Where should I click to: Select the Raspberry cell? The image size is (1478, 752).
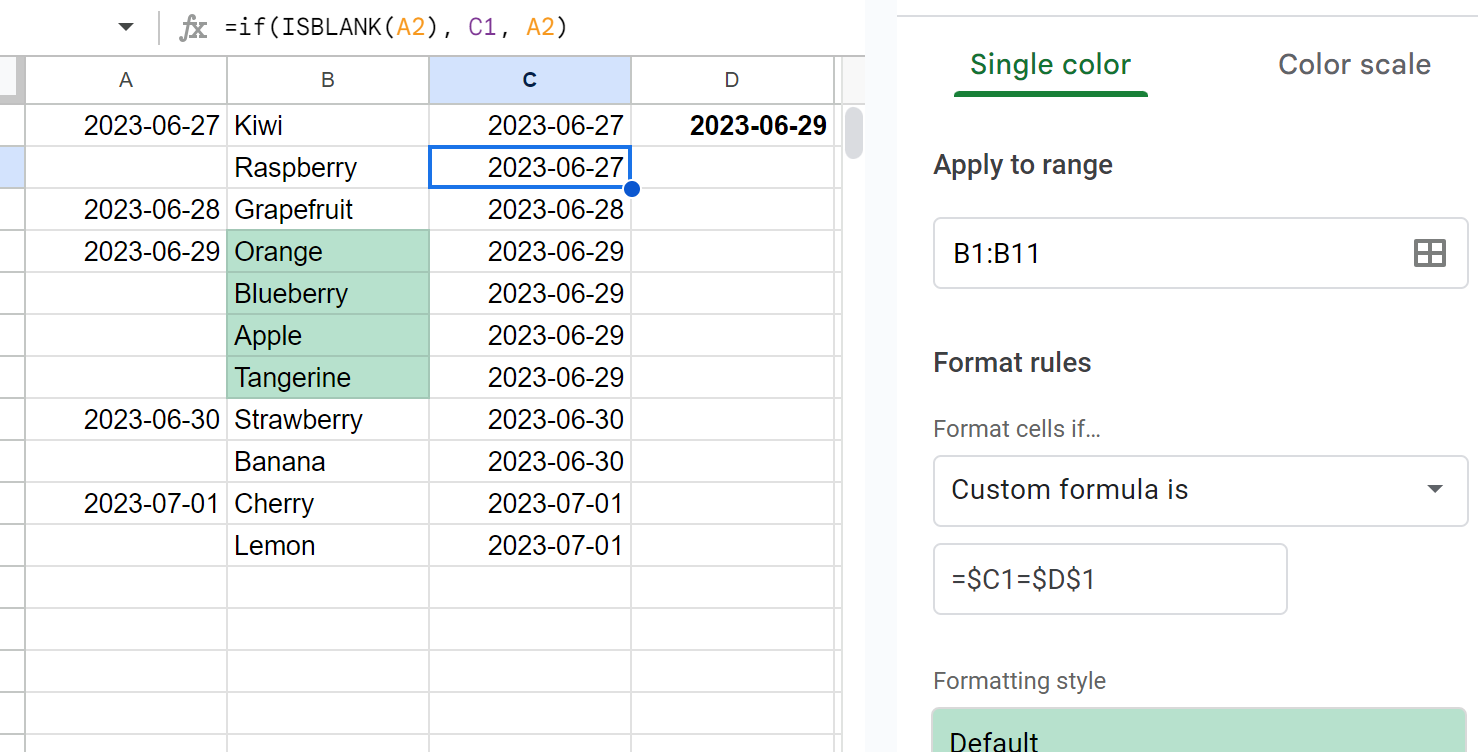coord(328,167)
